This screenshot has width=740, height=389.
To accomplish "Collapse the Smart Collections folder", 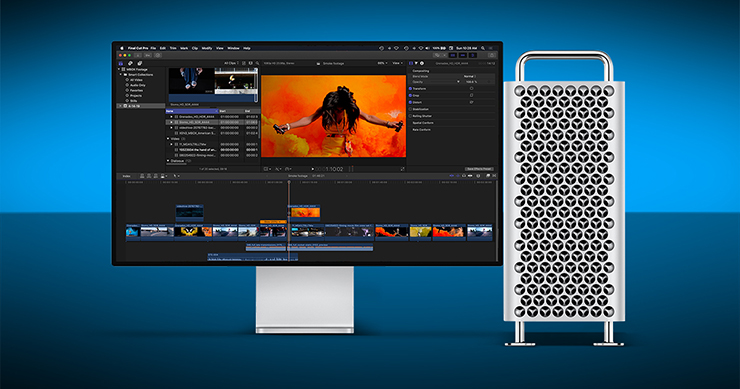I will pos(121,75).
